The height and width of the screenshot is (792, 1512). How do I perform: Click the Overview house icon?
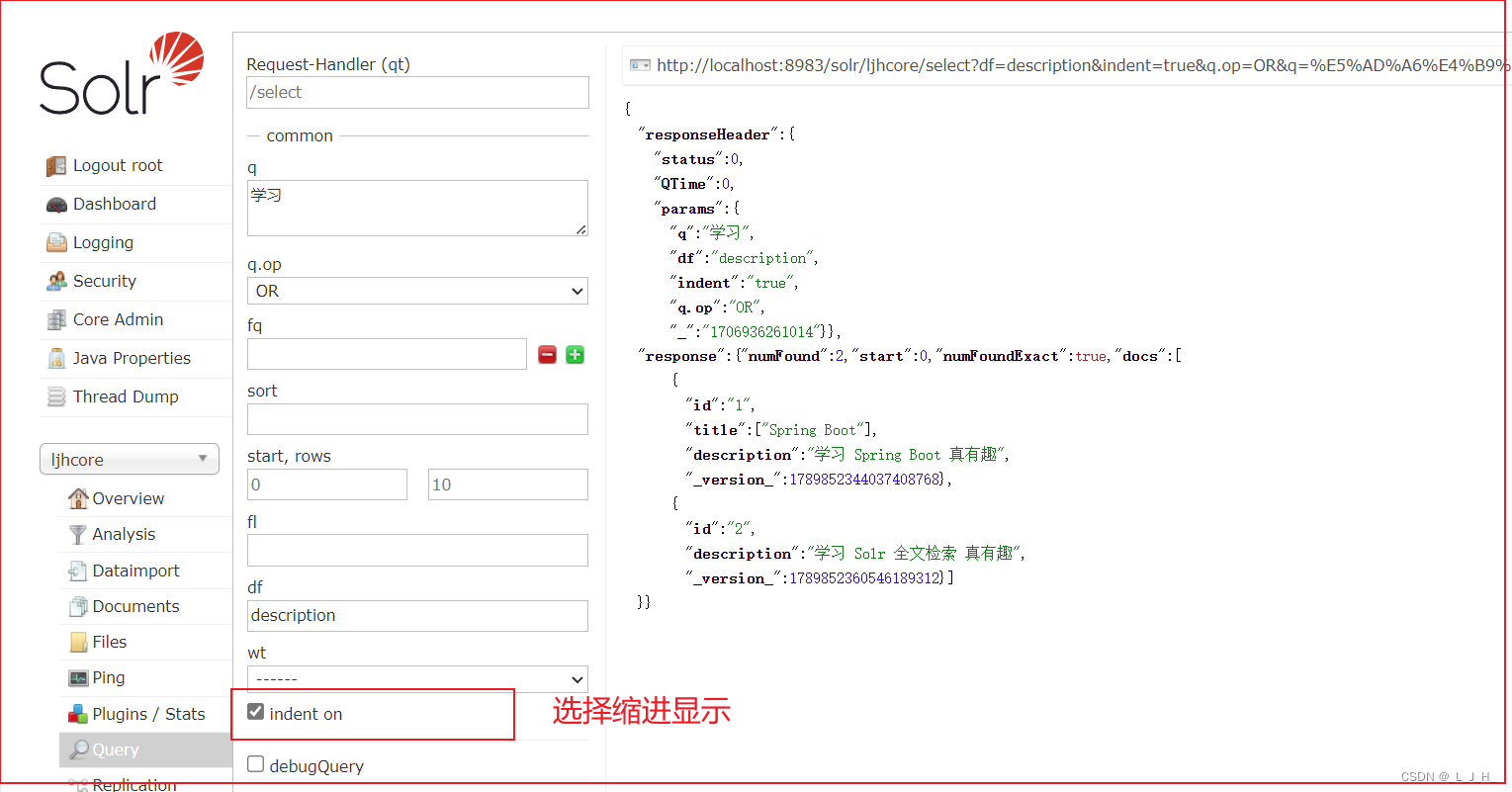pos(78,498)
